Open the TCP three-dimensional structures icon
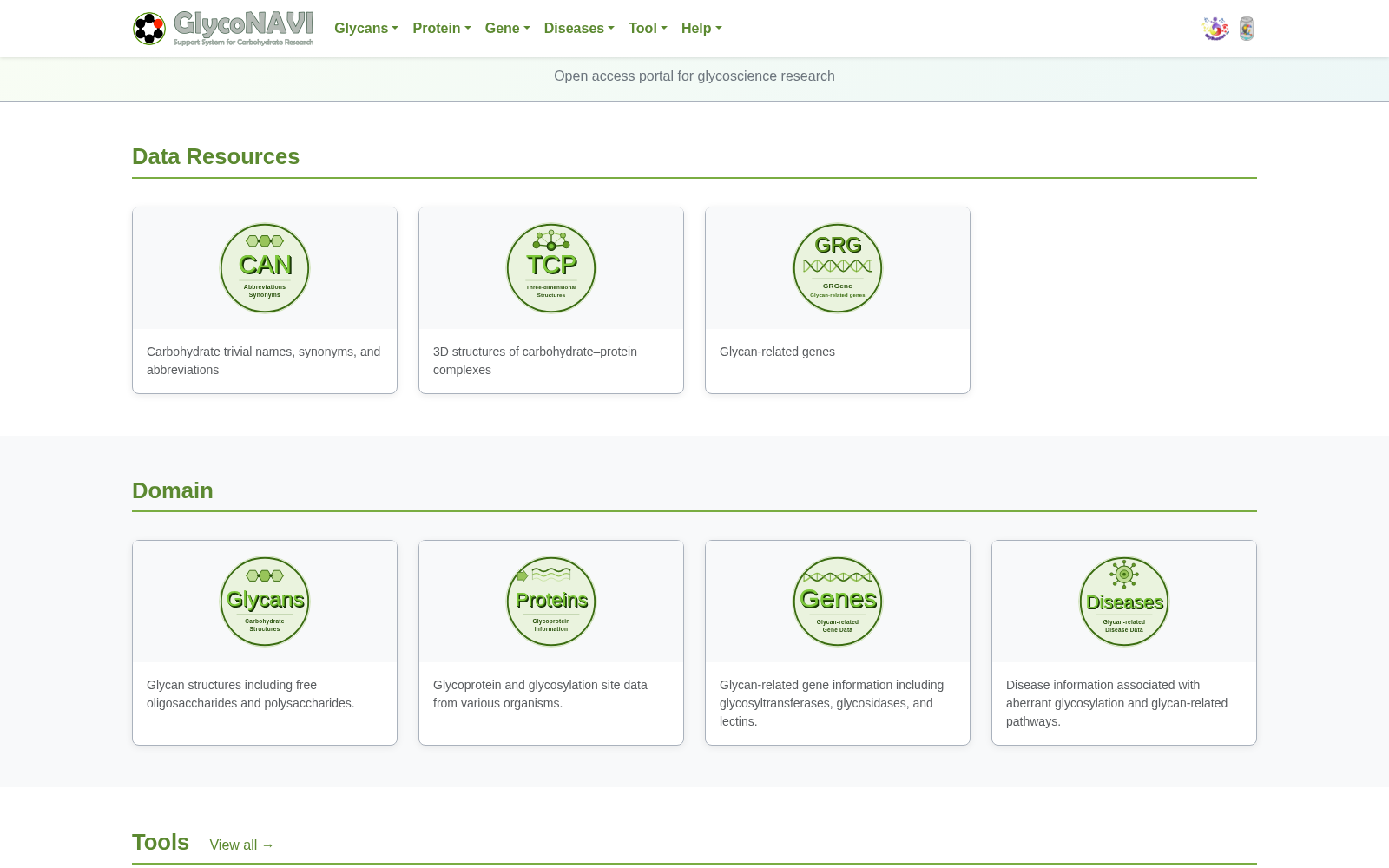Screen dimensions: 1389x868 pos(551,268)
